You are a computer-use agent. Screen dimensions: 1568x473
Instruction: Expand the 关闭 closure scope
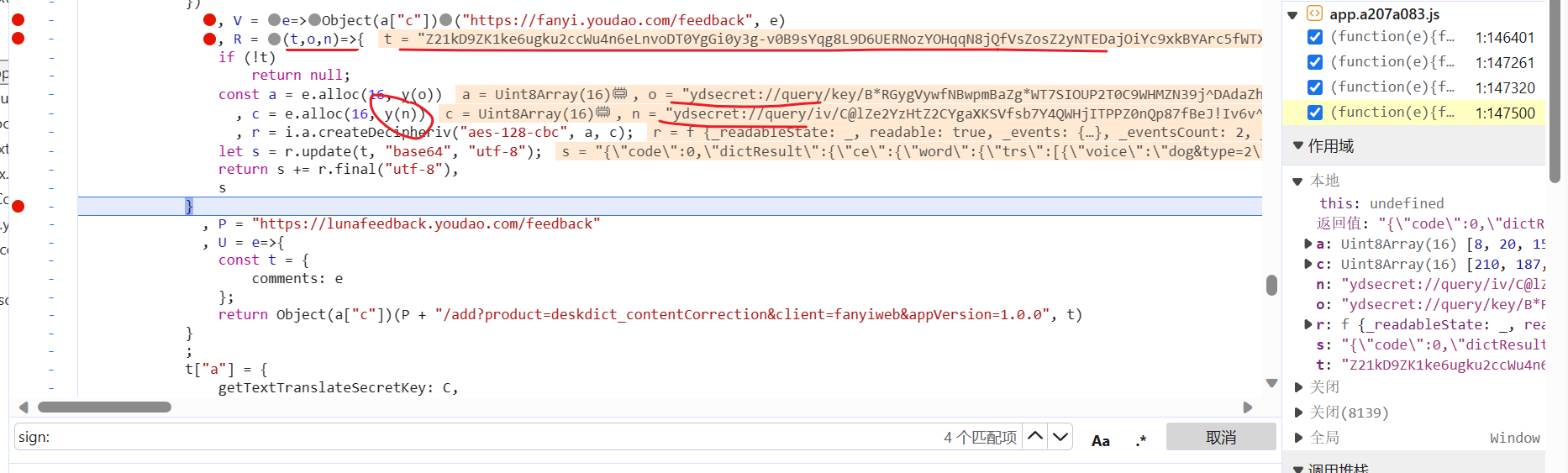coord(1298,387)
